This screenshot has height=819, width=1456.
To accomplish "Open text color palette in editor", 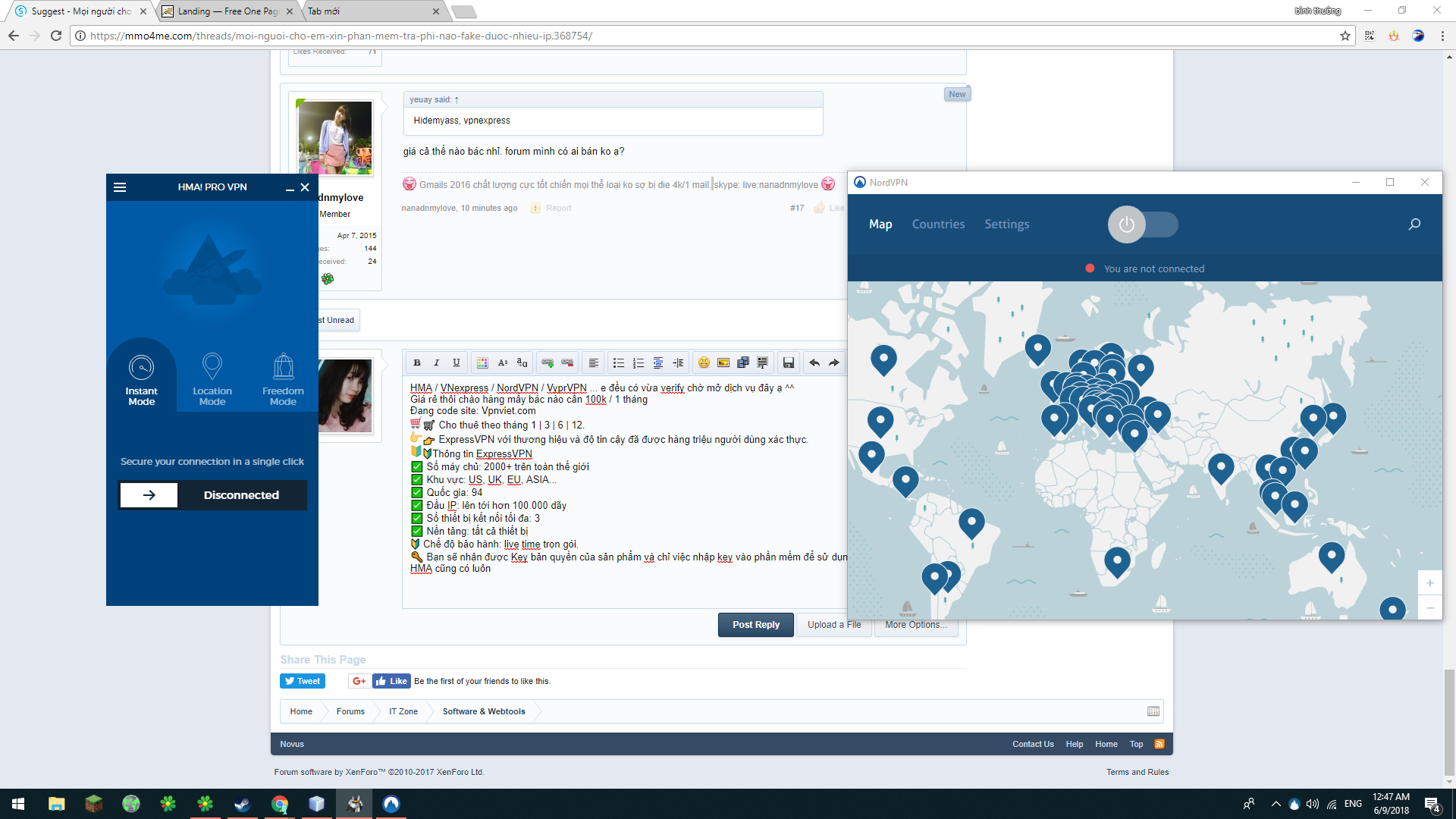I will point(482,363).
